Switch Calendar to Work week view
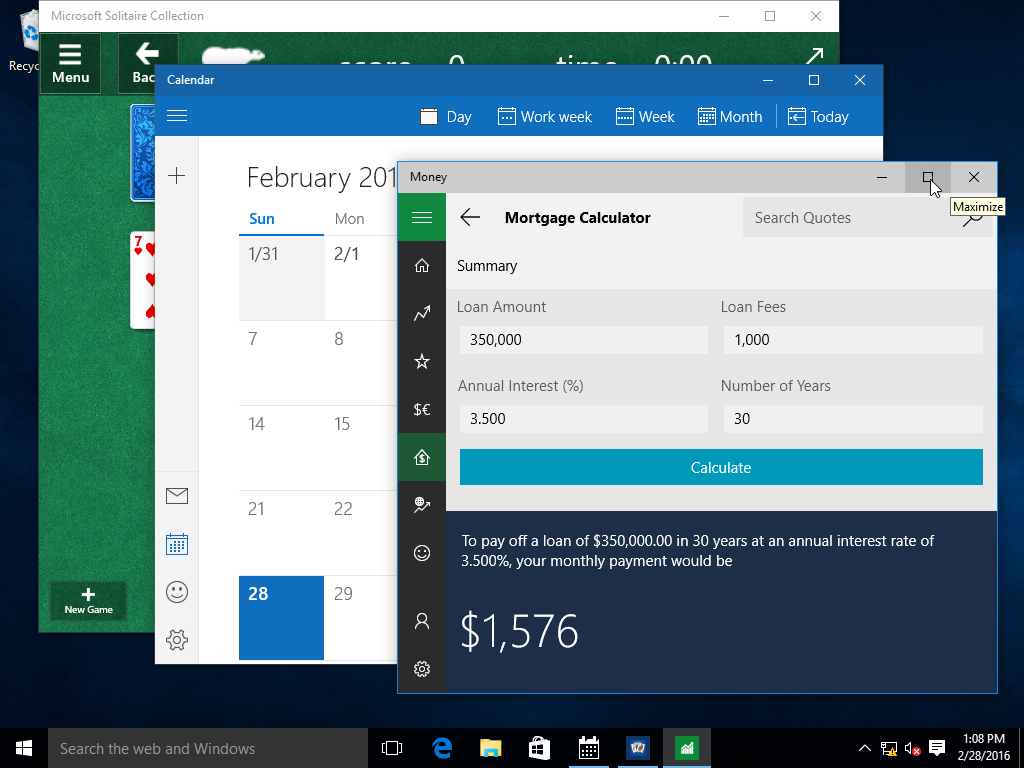 point(545,117)
